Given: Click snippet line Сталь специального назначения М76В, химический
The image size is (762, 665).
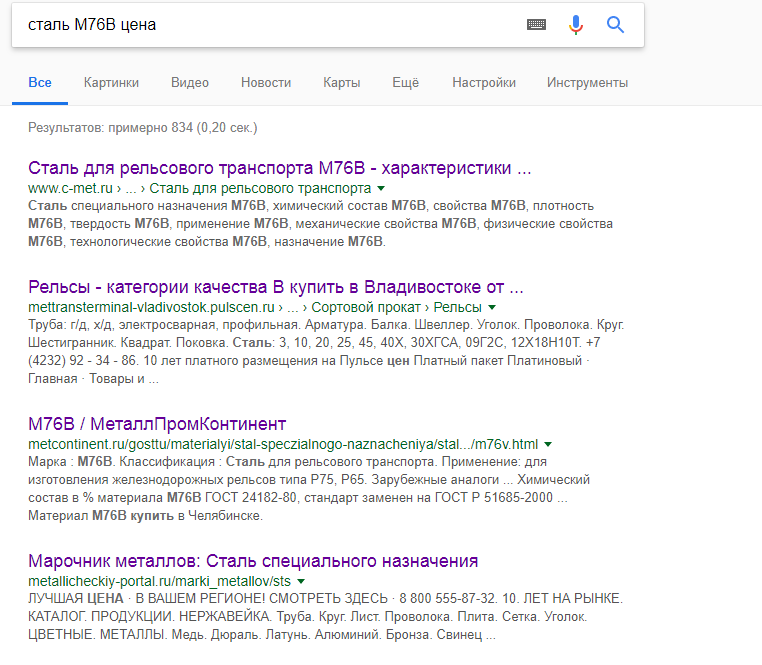Looking at the screenshot, I should pos(311,206).
